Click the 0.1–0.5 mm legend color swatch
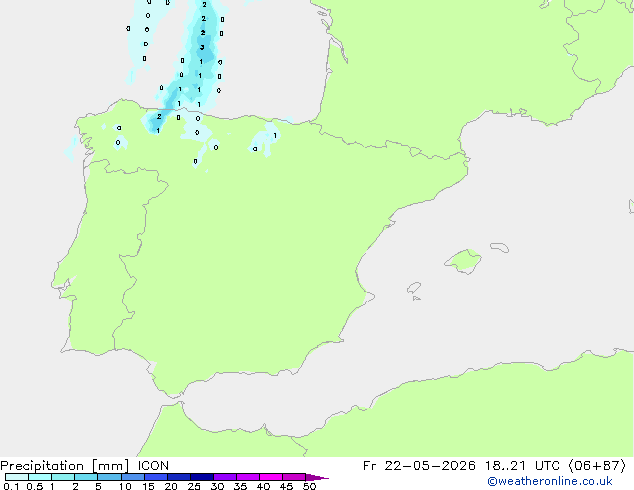This screenshot has height=490, width=634. [17, 477]
